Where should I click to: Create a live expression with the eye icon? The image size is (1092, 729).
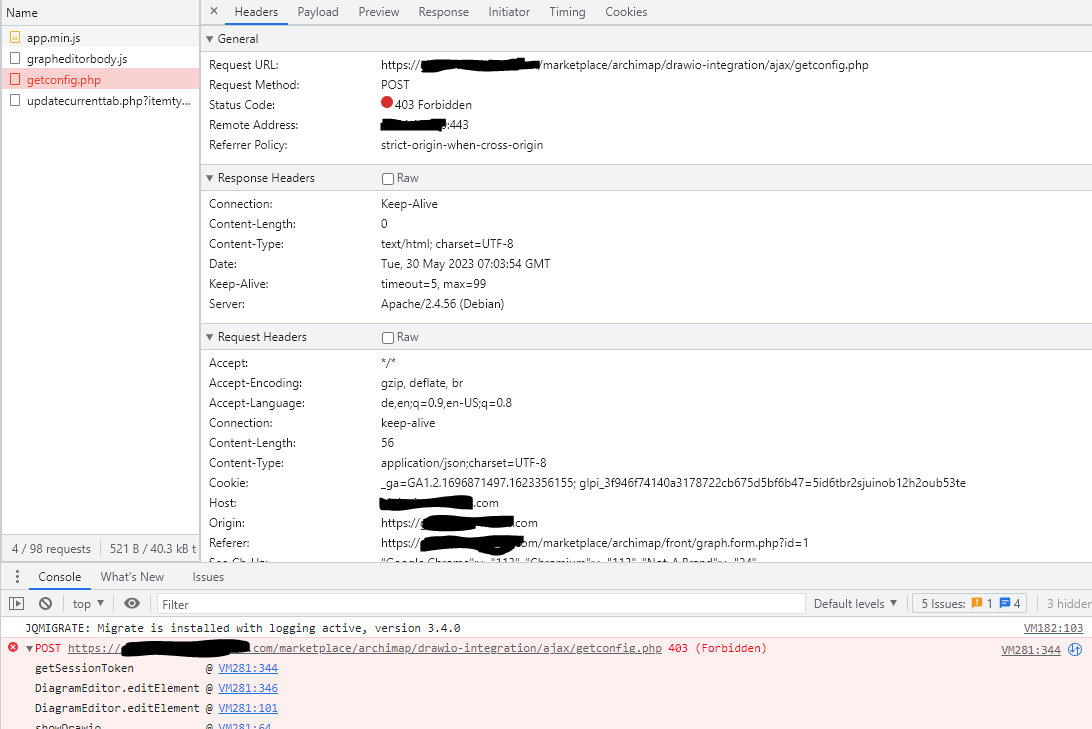point(133,603)
